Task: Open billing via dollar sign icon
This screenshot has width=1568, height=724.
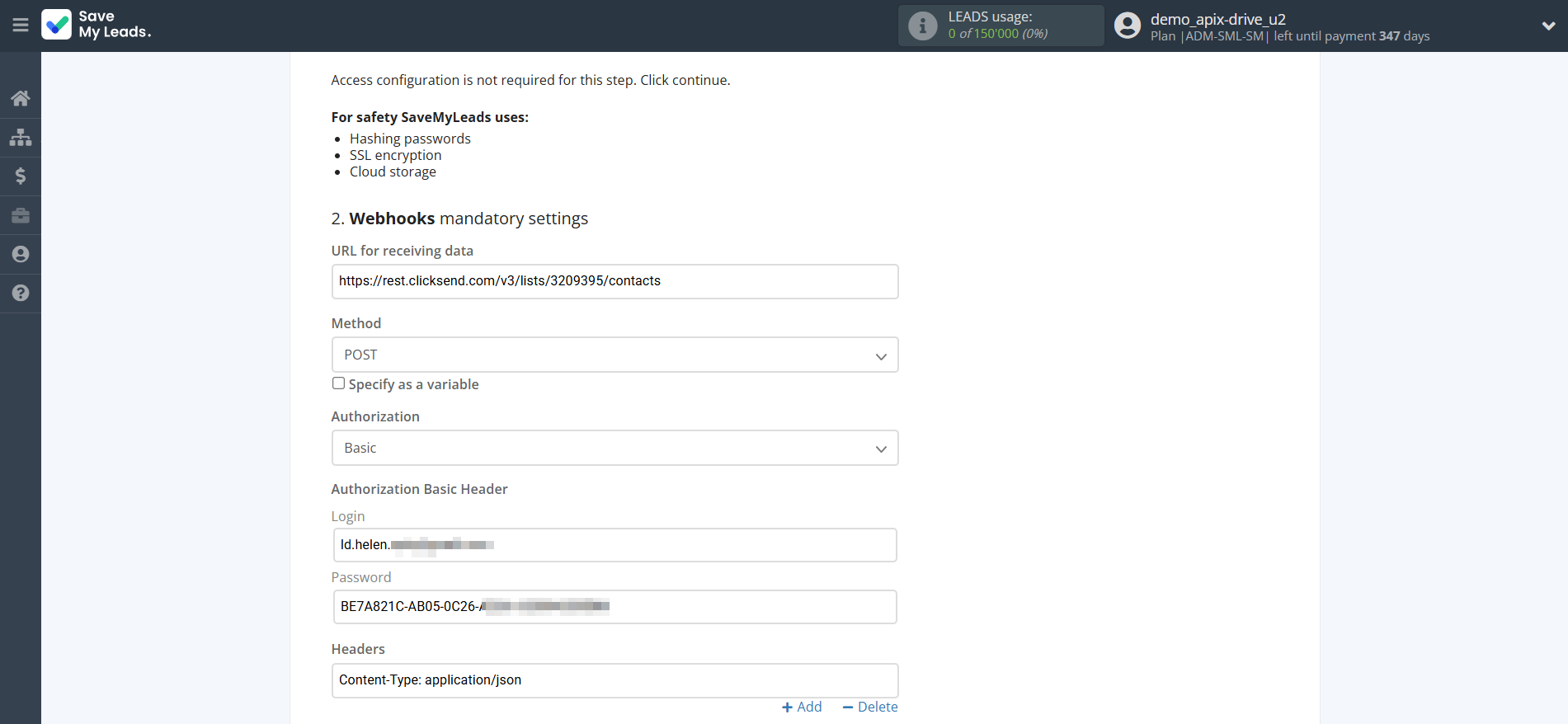Action: (21, 176)
